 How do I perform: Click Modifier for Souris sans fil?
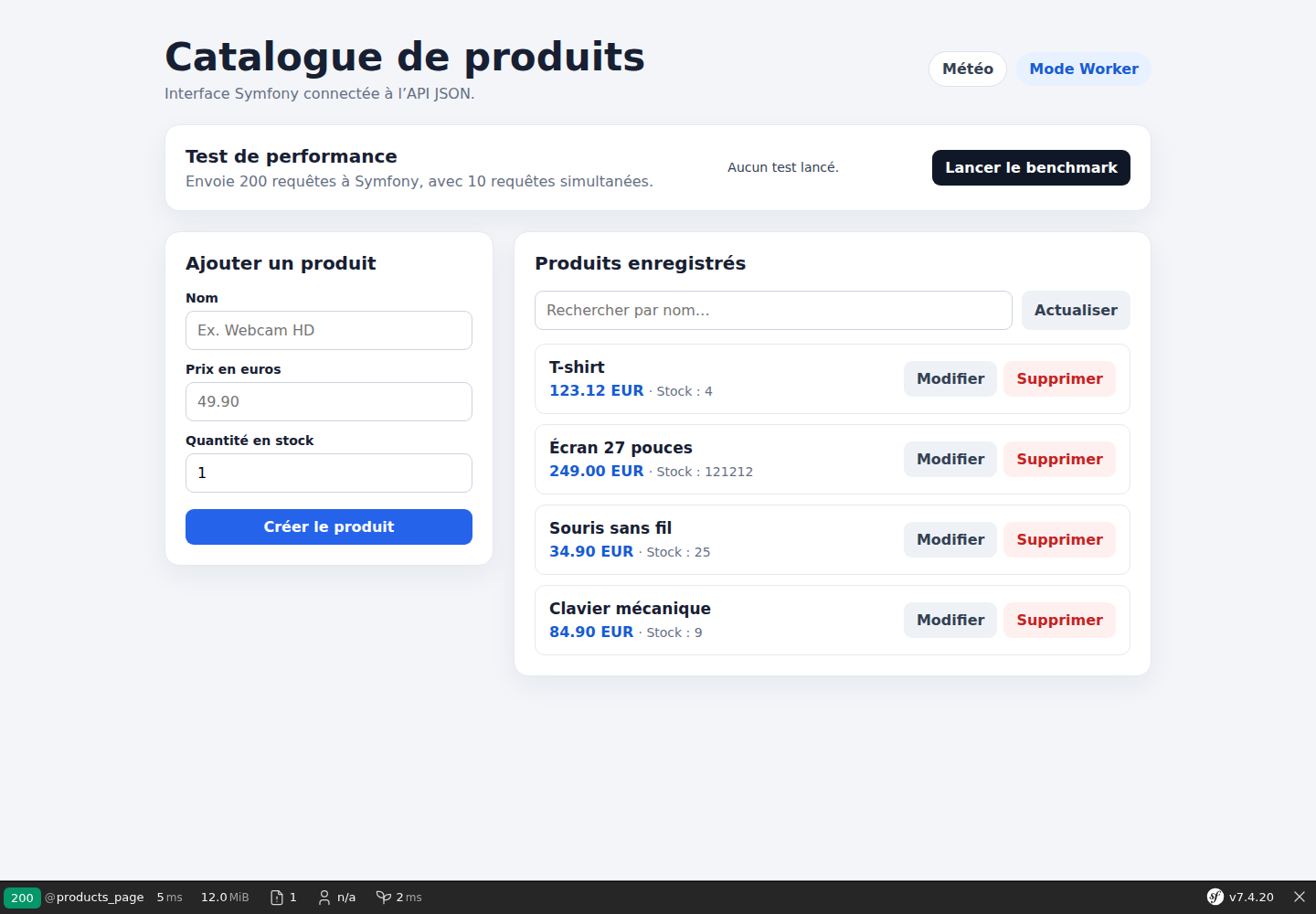[950, 539]
